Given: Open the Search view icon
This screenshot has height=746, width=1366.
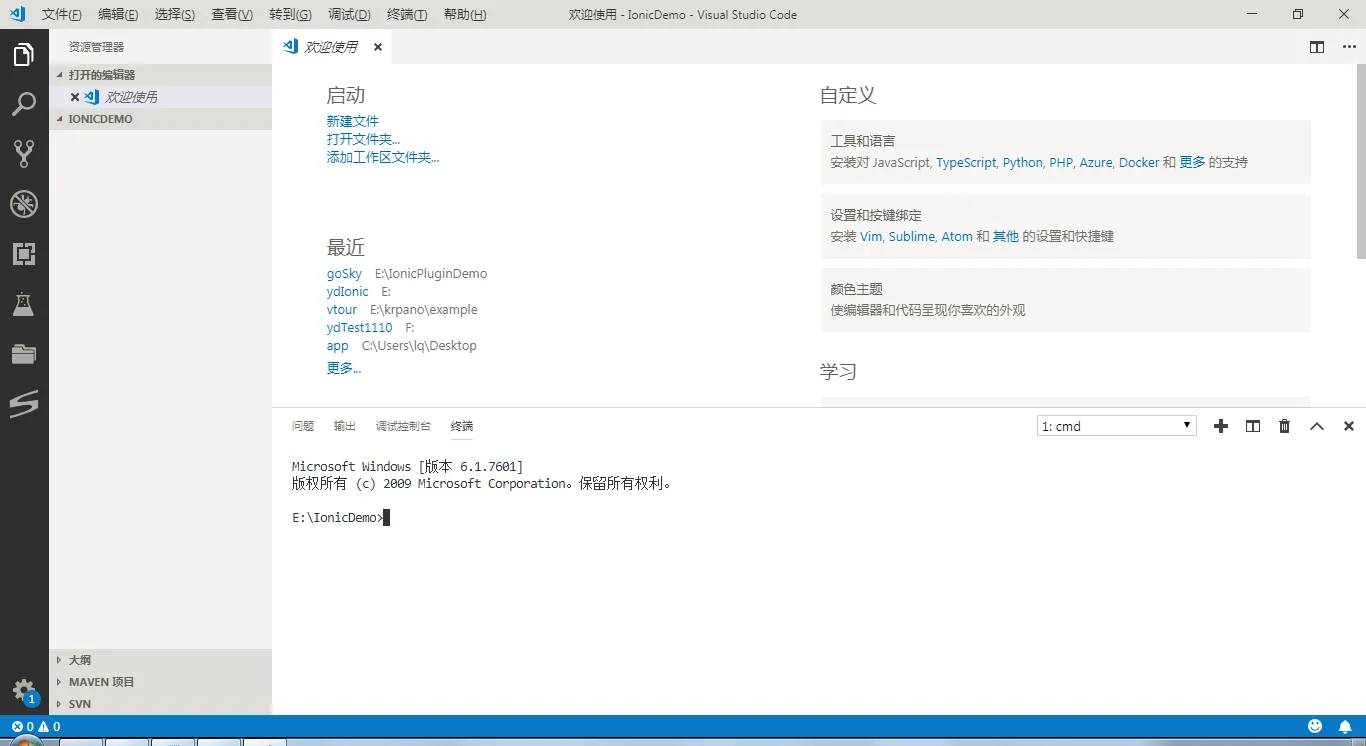Looking at the screenshot, I should point(24,104).
